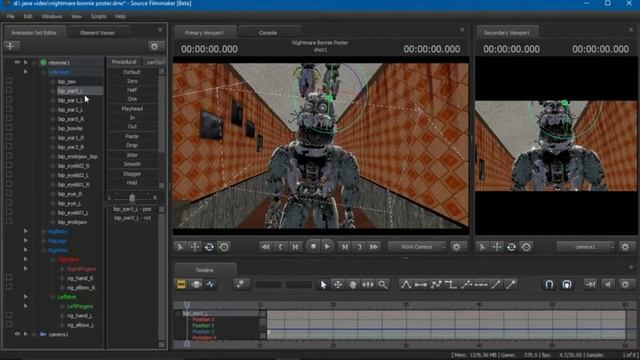Expand the nbonnie1 animation set arrow
The image size is (640, 360).
[x=26, y=62]
